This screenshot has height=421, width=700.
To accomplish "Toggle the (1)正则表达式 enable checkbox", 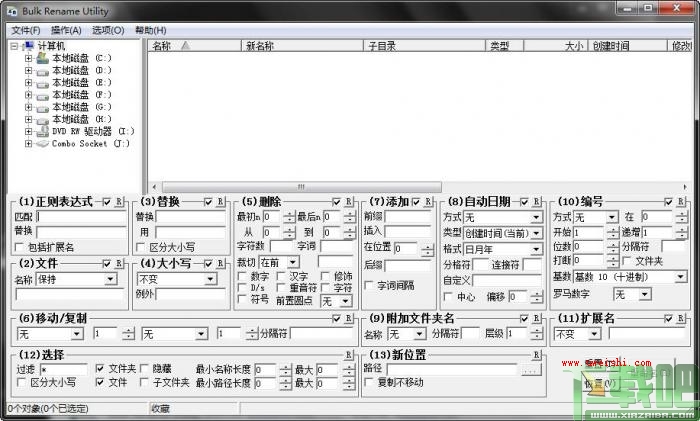I will [x=106, y=202].
